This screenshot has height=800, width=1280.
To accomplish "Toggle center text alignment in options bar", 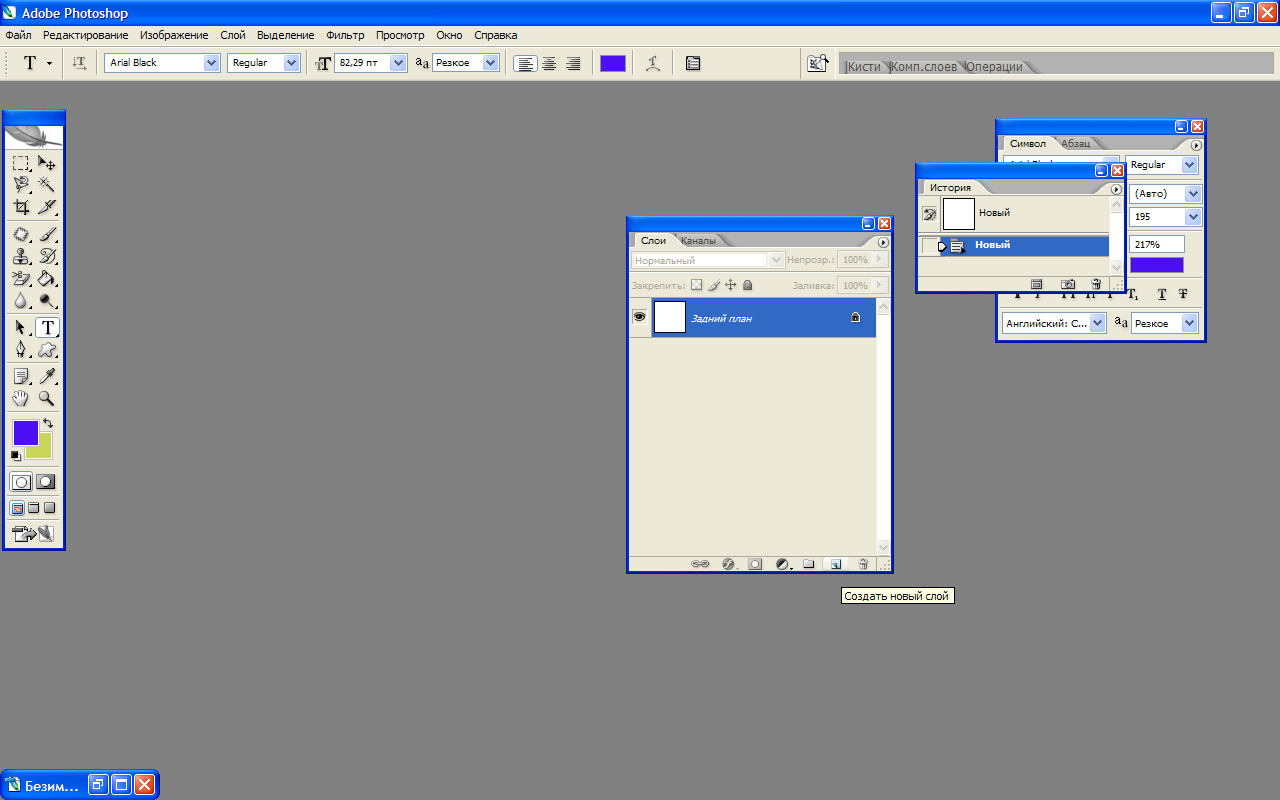I will 549,63.
